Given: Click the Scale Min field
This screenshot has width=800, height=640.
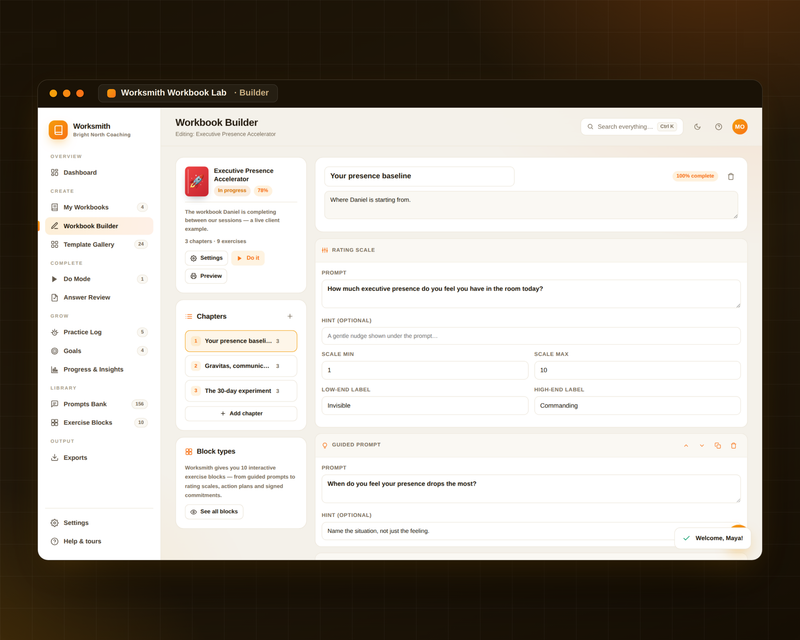Looking at the screenshot, I should [x=424, y=371].
